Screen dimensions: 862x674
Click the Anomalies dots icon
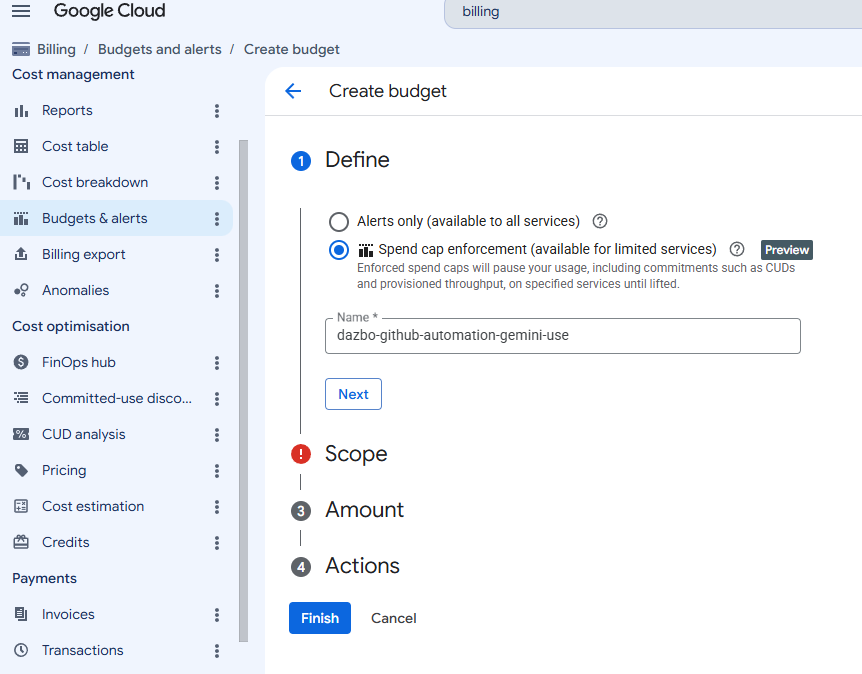(x=21, y=290)
